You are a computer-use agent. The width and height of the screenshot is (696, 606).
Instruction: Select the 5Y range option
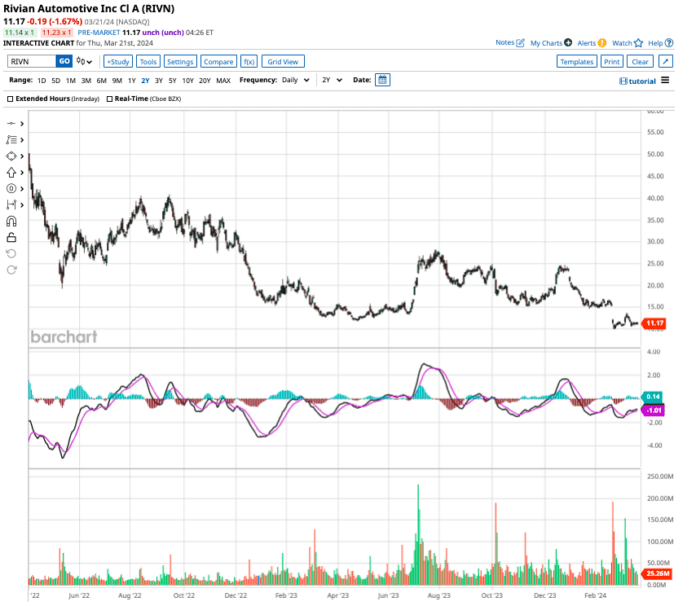[172, 80]
